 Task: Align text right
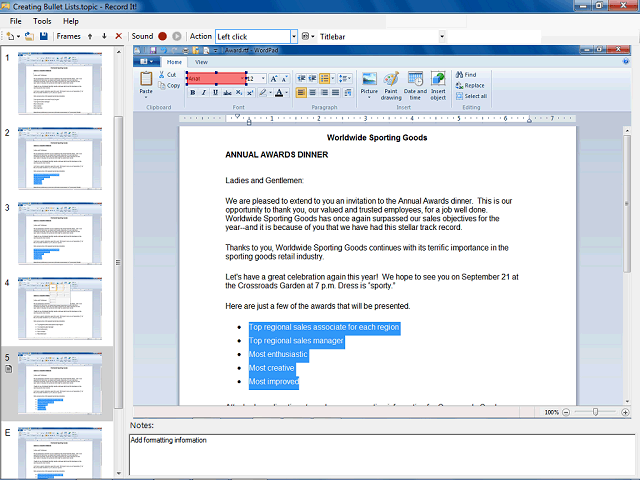point(324,93)
